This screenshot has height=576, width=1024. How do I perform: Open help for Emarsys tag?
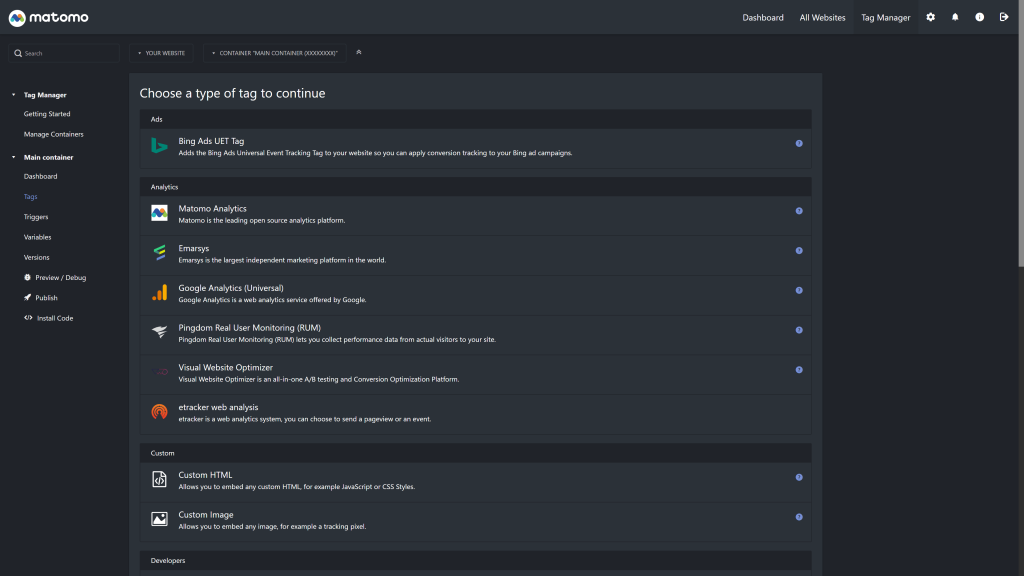(799, 251)
